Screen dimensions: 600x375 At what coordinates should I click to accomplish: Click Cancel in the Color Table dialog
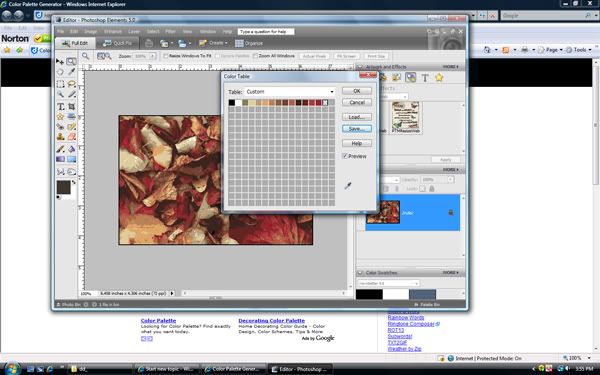[357, 103]
